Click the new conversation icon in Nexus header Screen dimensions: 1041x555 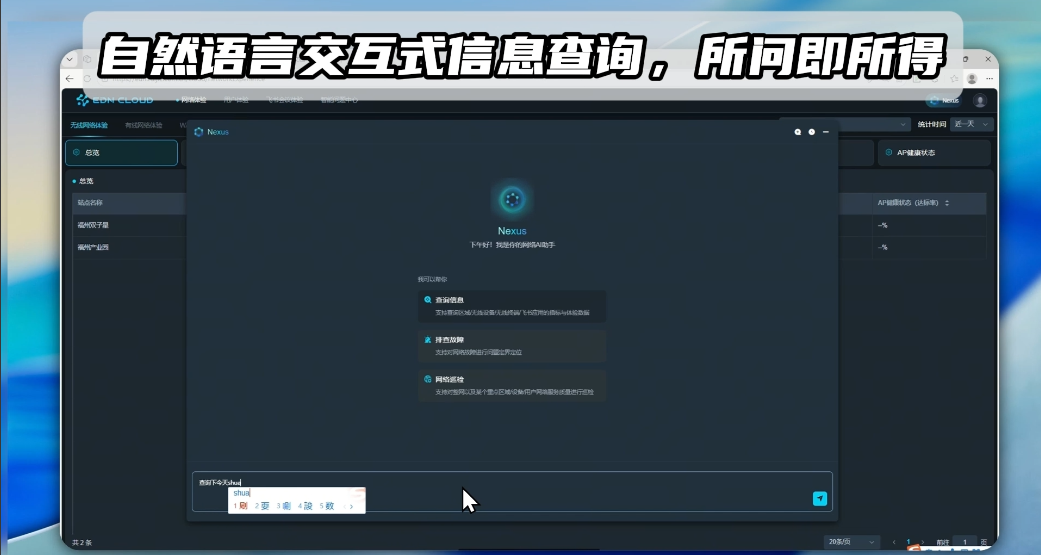pos(798,132)
